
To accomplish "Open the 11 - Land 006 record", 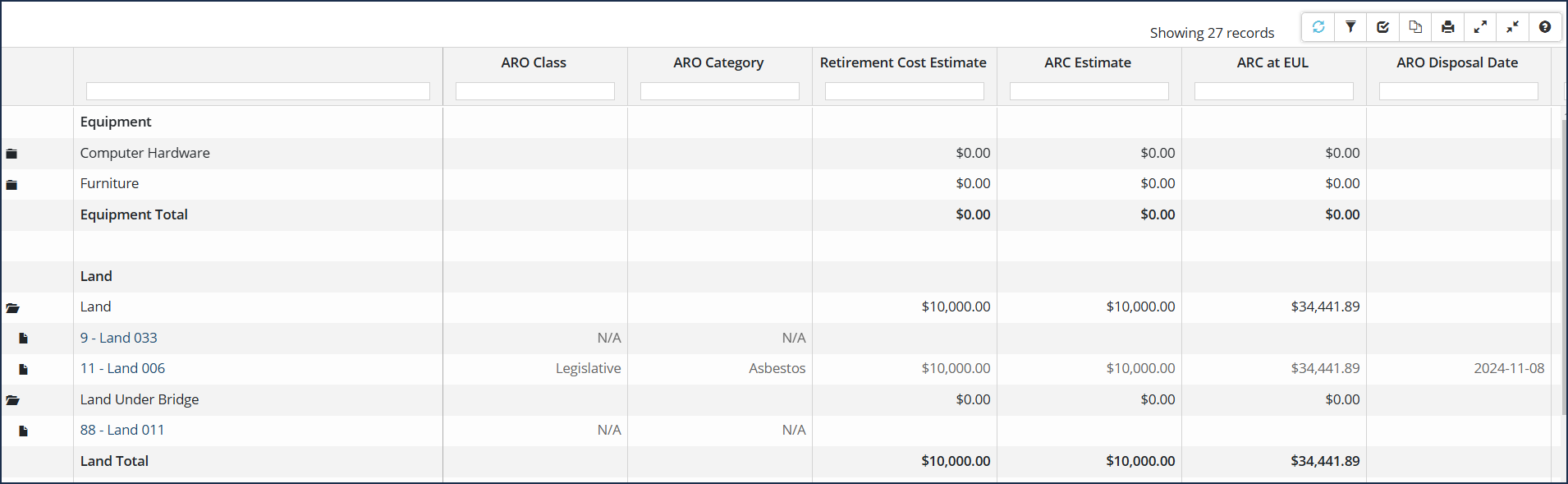I will [x=122, y=368].
